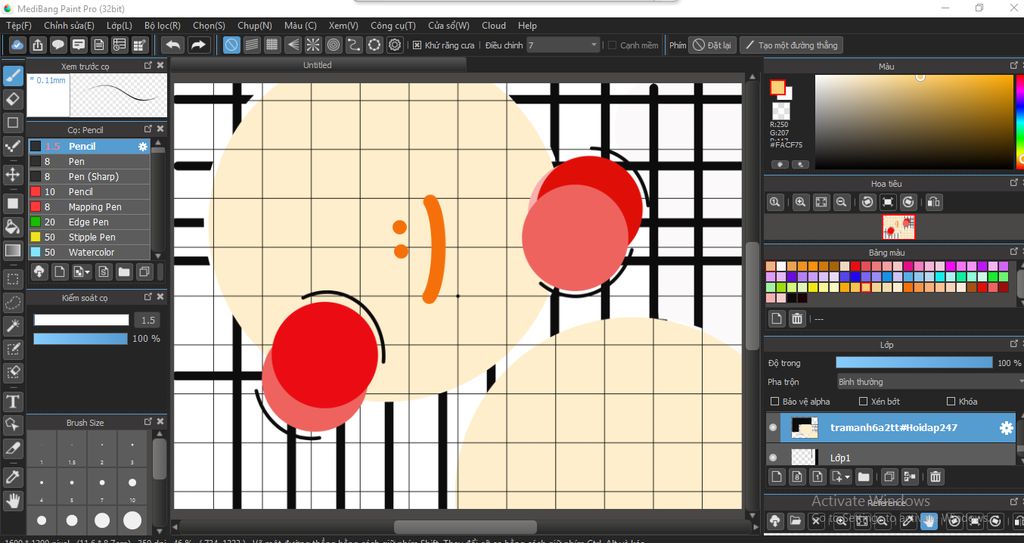Create a new layer folder
The image size is (1024, 543).
coord(863,477)
